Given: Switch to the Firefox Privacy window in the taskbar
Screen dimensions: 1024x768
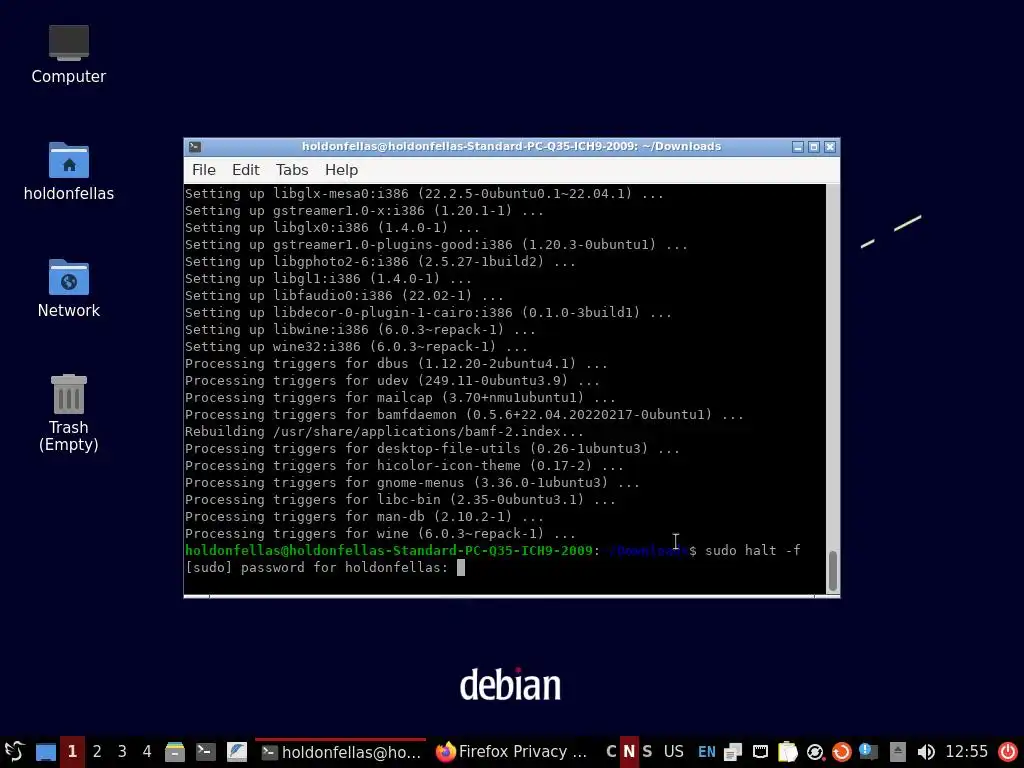Looking at the screenshot, I should [511, 752].
